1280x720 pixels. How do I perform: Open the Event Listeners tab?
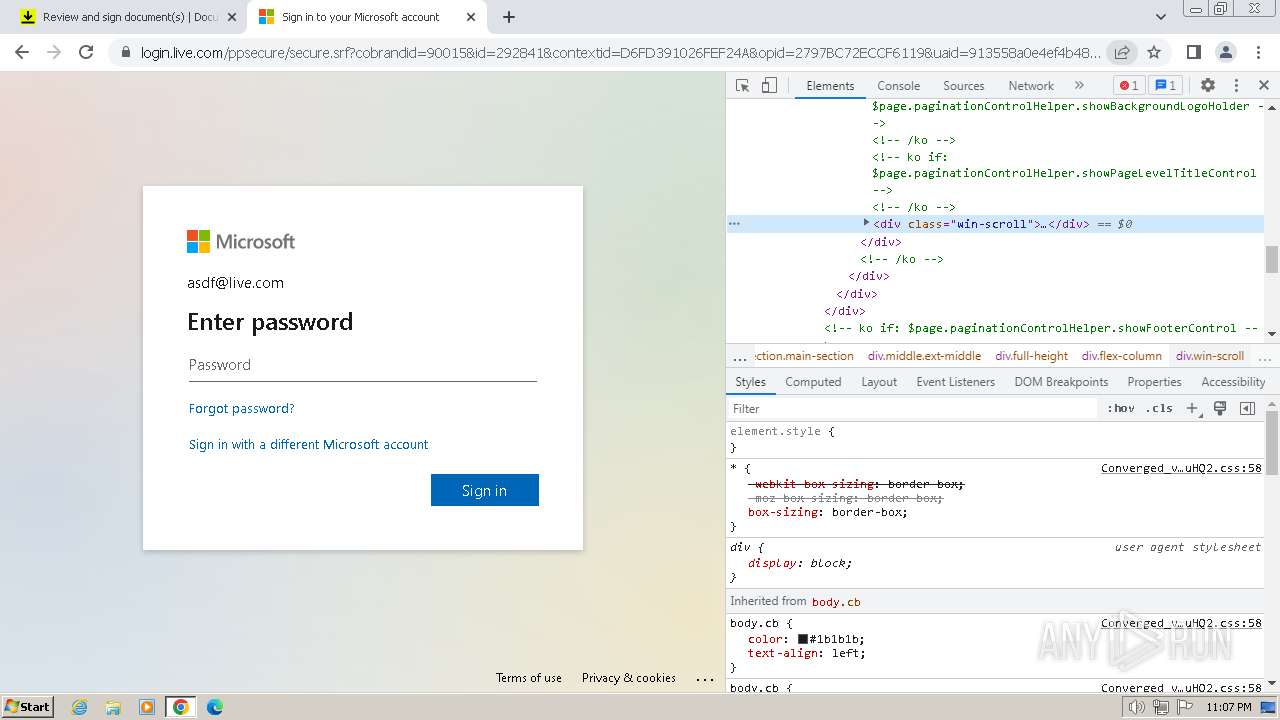955,382
